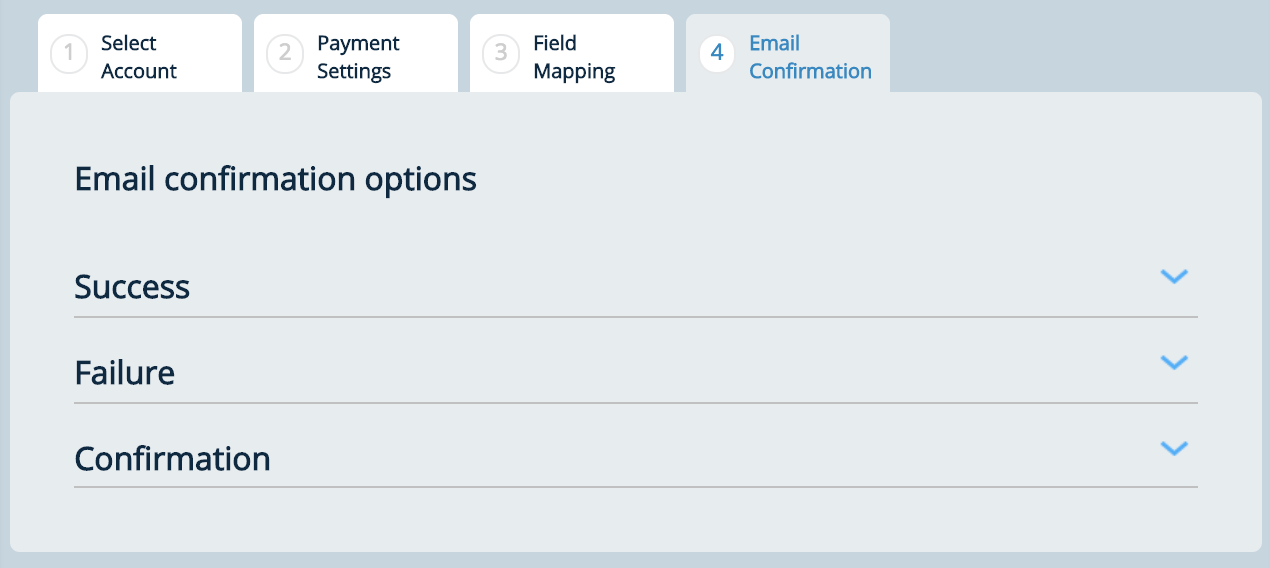
Task: Go to the Field Mapping tab
Action: point(574,57)
